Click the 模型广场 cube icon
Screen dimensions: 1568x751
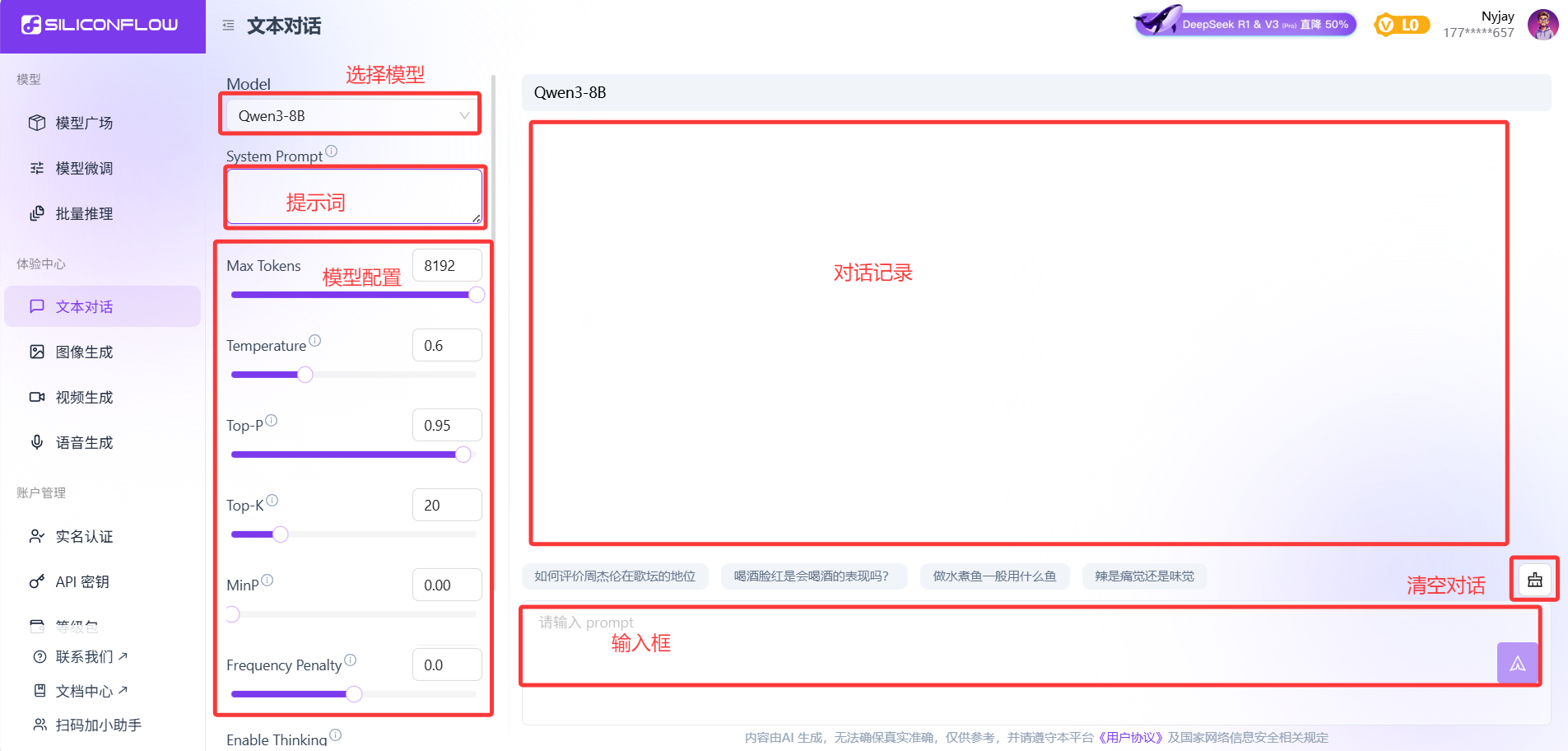37,123
